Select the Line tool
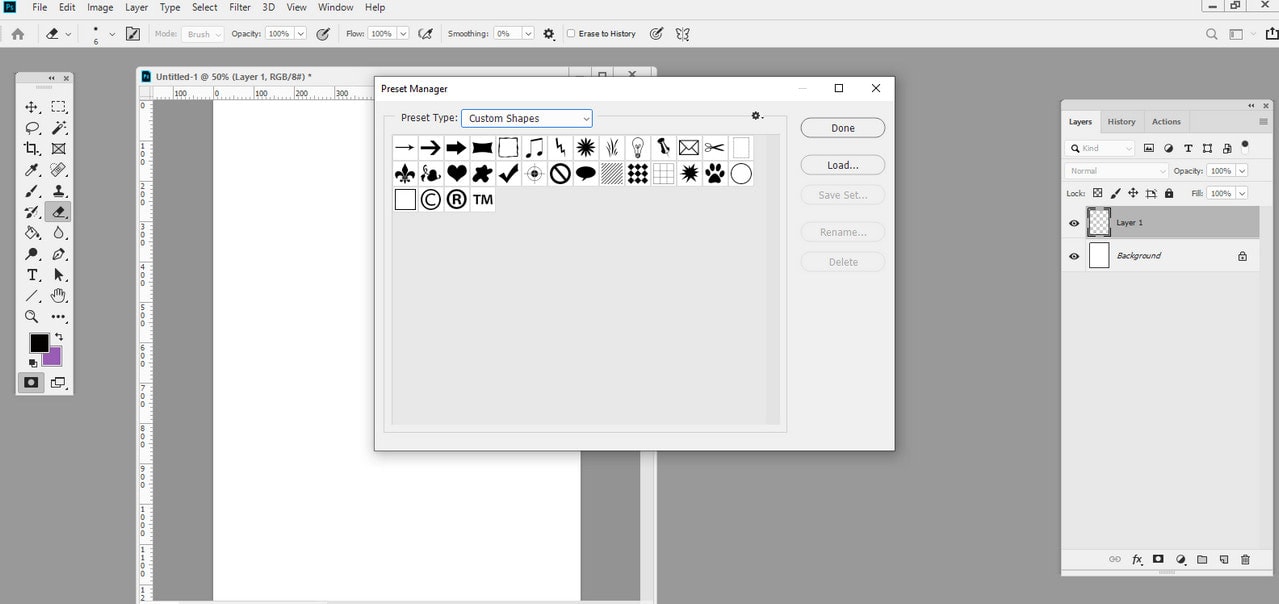The image size is (1279, 604). 32,296
